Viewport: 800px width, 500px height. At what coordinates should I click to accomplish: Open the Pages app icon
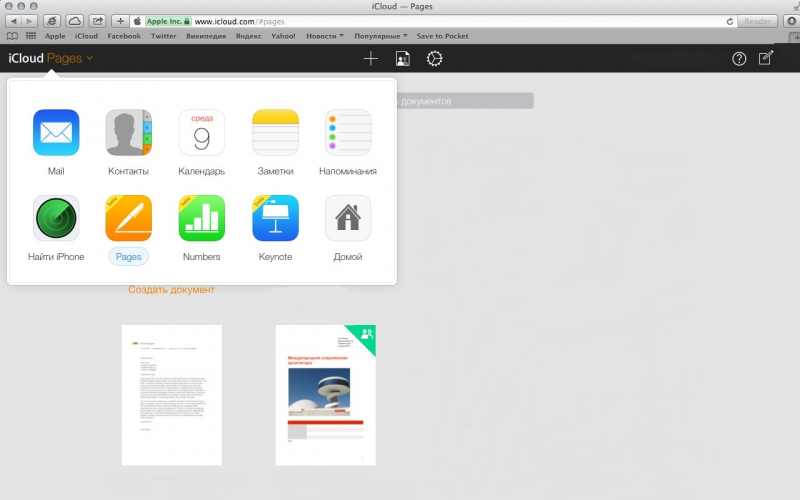coord(129,218)
